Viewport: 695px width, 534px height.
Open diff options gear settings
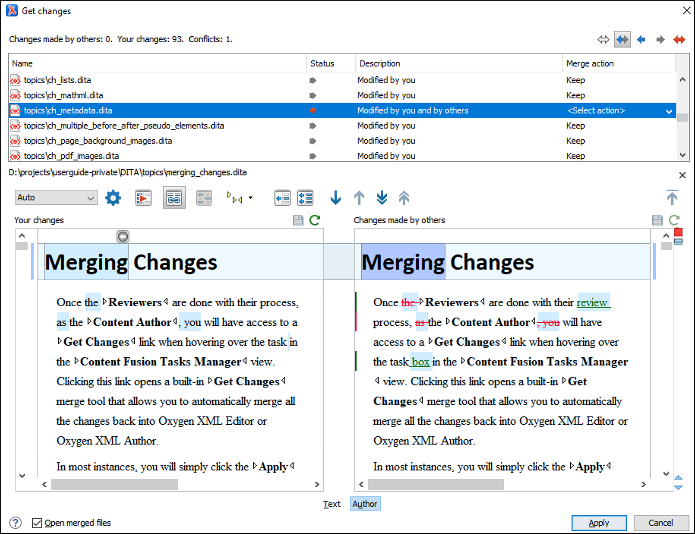tap(113, 198)
